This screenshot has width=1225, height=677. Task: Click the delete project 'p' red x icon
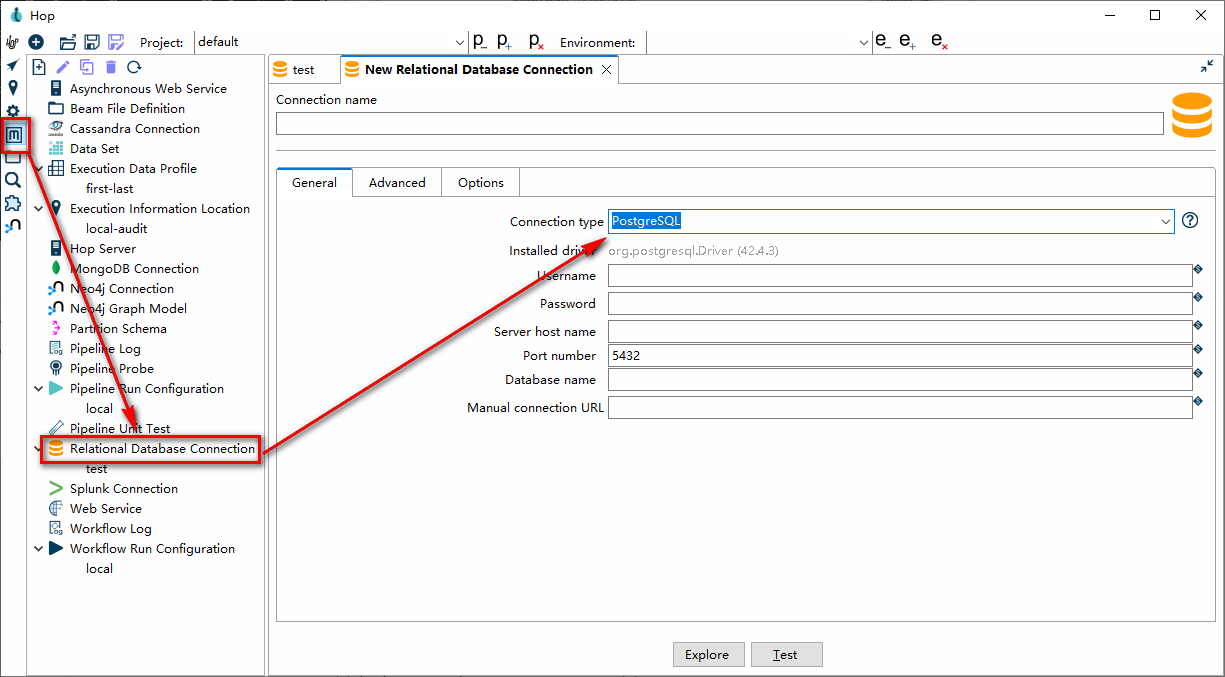pos(536,42)
